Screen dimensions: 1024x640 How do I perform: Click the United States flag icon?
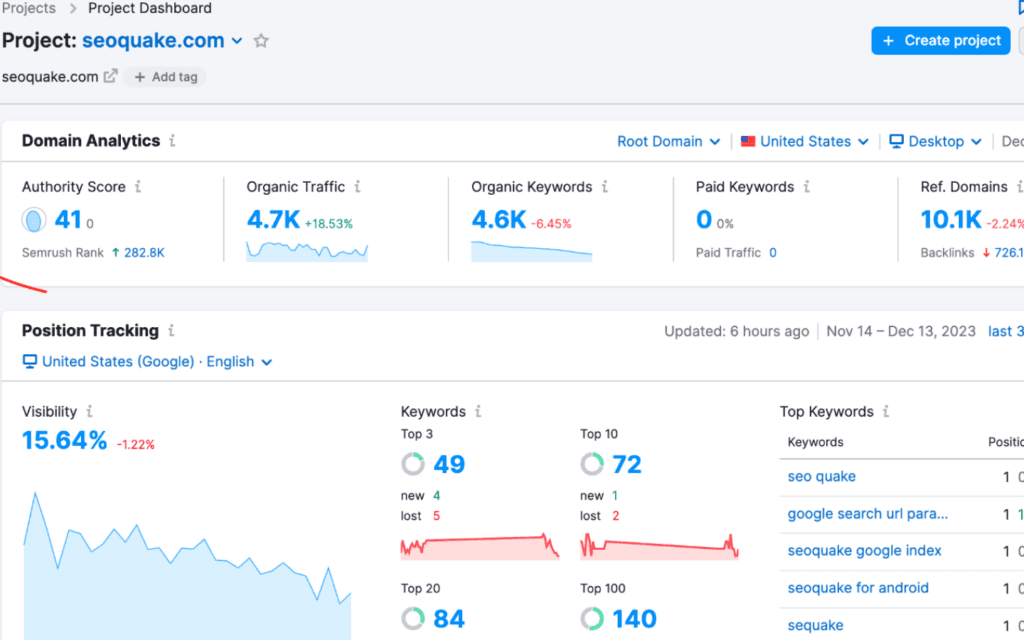click(748, 141)
